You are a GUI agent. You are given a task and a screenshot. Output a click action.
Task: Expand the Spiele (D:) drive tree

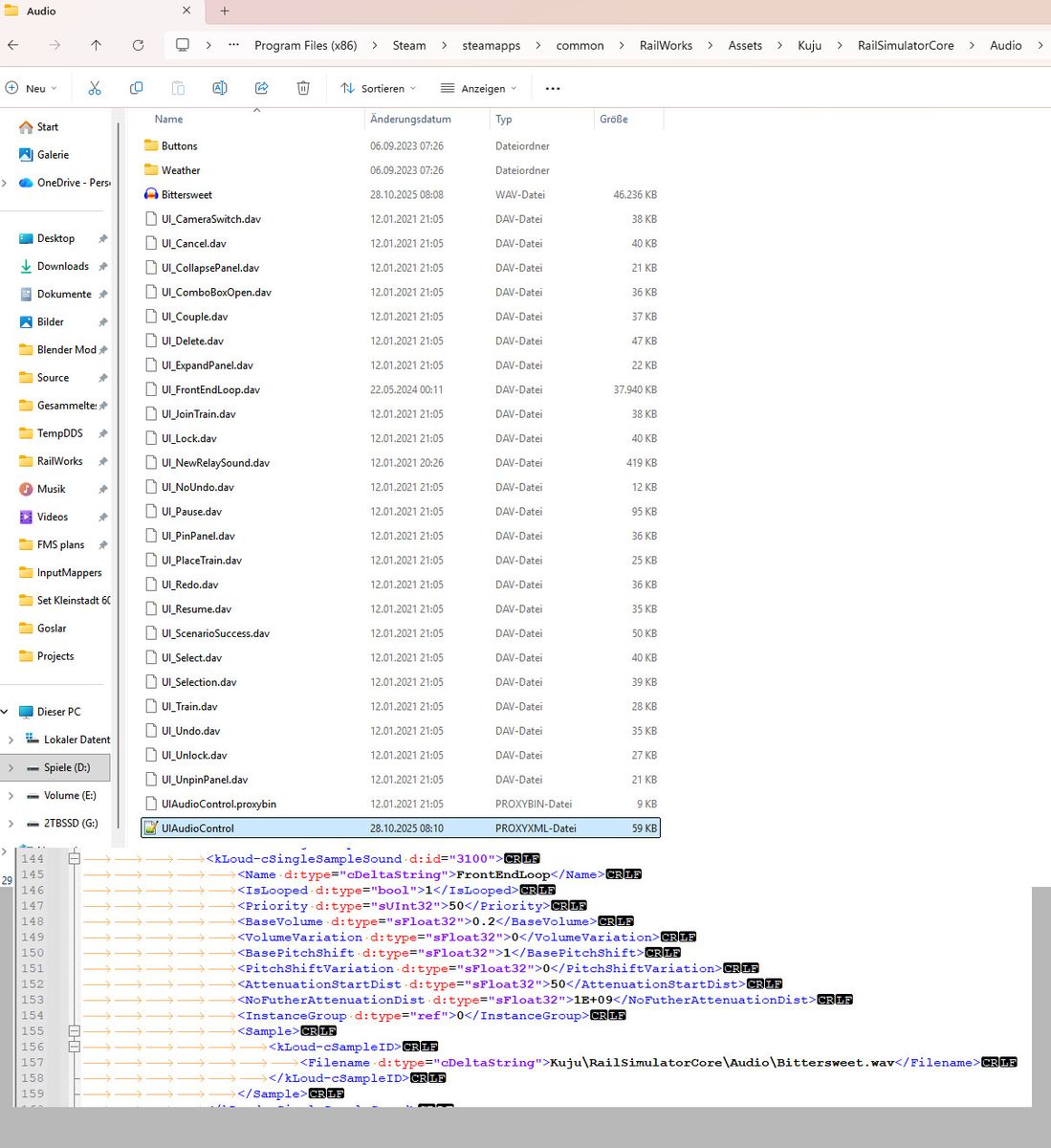(11, 767)
